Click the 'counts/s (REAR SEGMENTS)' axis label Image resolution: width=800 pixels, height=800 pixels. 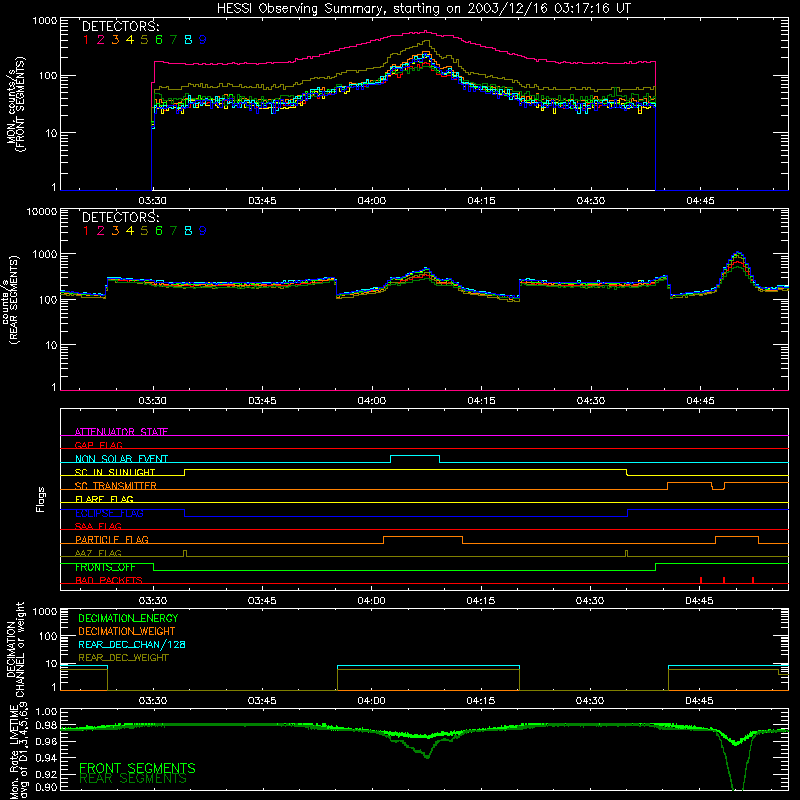[10, 300]
